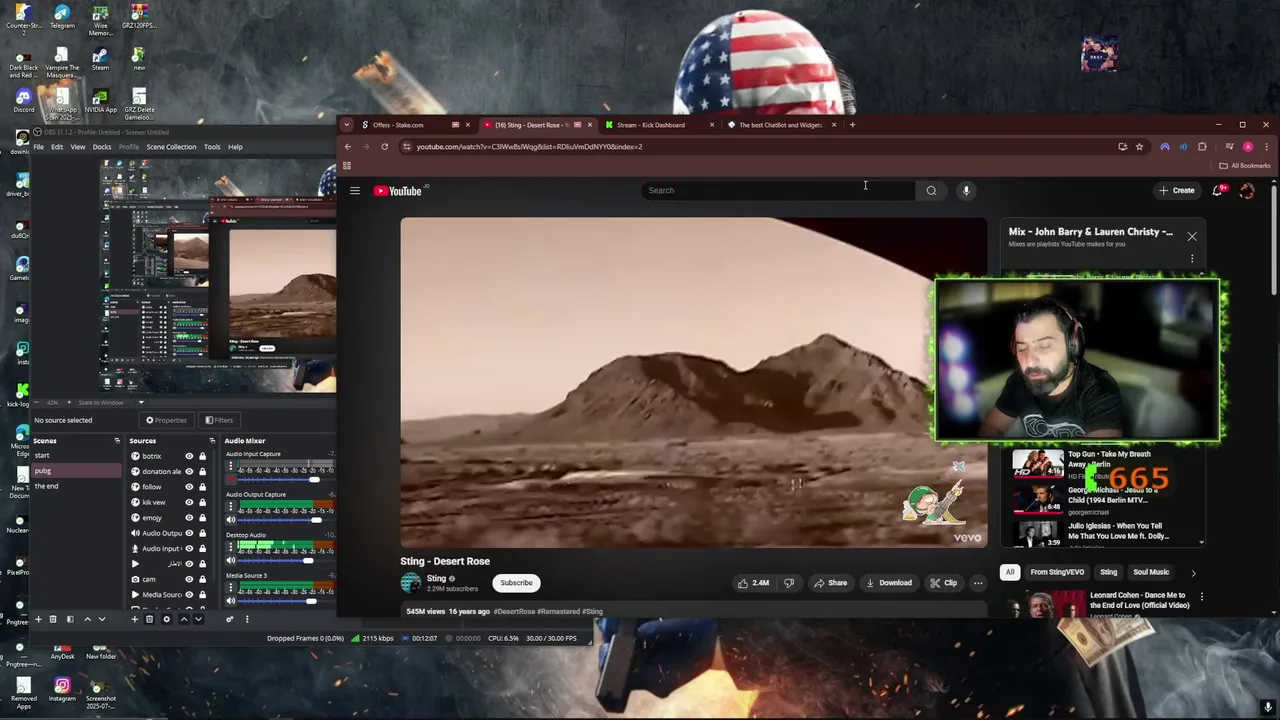Screen dimensions: 1280x720
Task: Open the OBS preview scaling dropdown
Action: [141, 402]
